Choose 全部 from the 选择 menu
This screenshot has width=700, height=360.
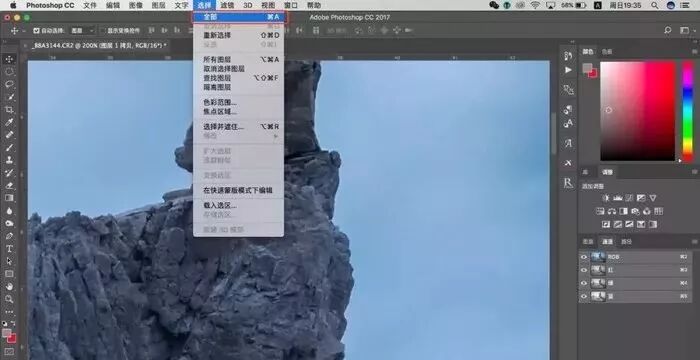[238, 17]
